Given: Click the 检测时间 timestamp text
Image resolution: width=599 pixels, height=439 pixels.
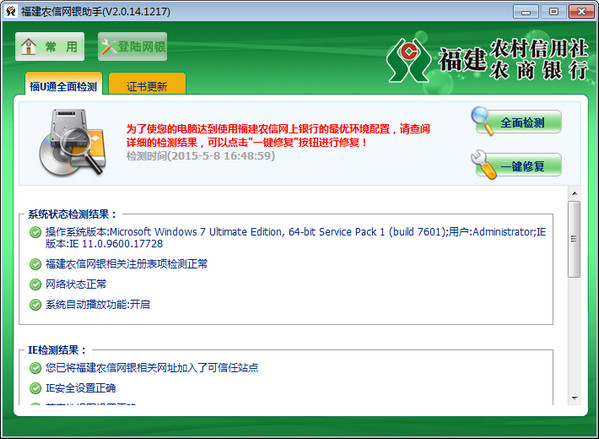Looking at the screenshot, I should click(201, 156).
